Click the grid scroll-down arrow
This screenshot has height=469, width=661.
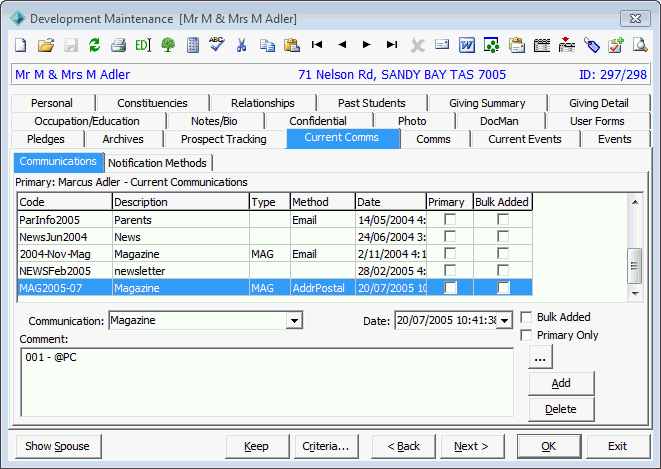click(x=635, y=293)
